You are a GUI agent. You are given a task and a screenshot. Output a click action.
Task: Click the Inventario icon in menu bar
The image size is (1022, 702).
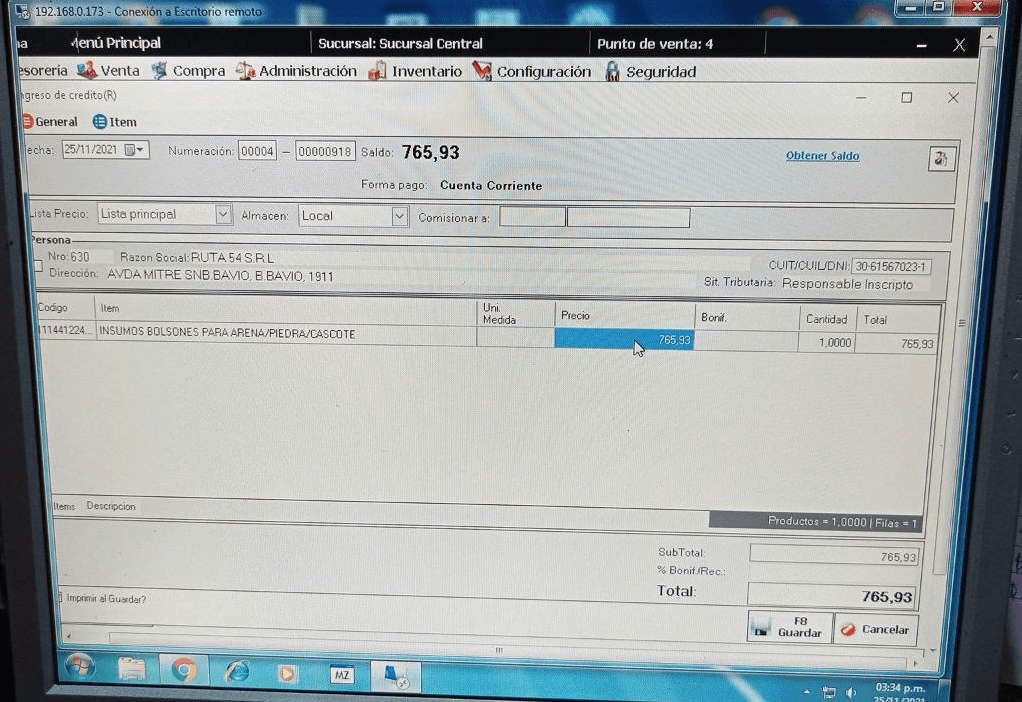(377, 72)
